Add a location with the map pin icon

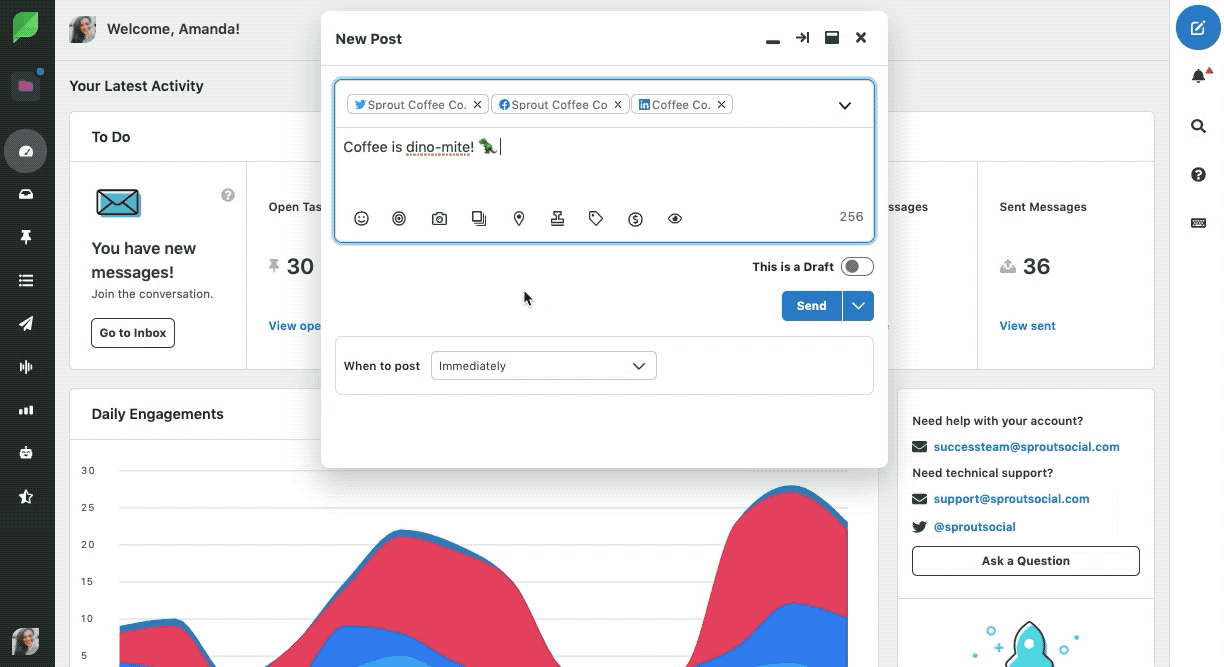pyautogui.click(x=518, y=218)
